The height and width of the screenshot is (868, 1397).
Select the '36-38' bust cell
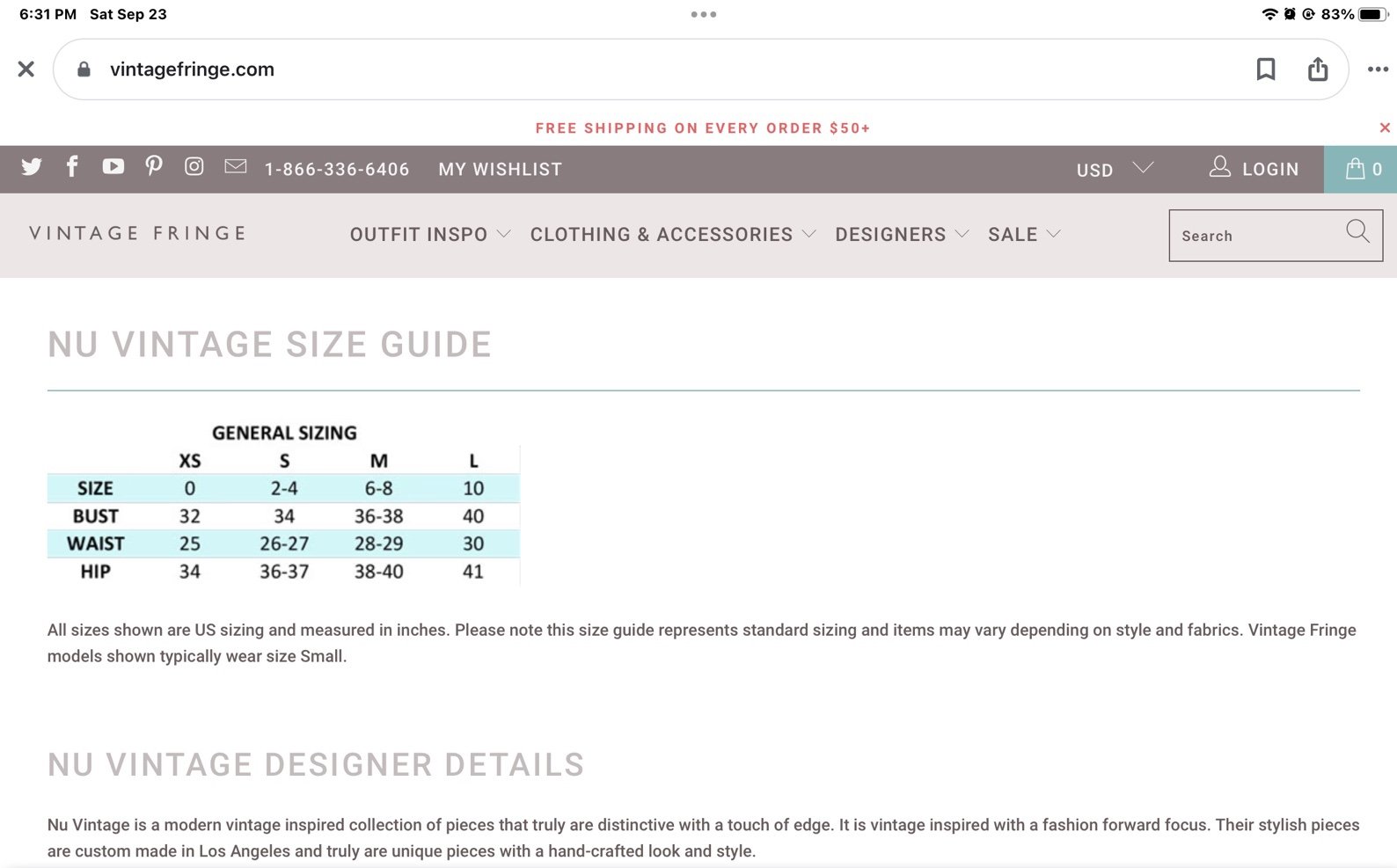coord(378,516)
